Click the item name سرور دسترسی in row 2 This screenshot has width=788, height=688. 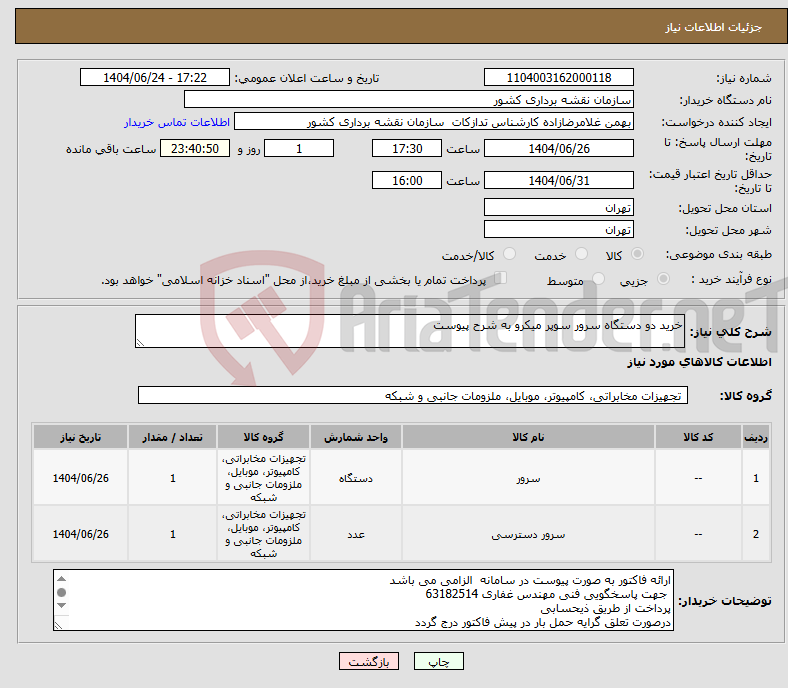point(528,535)
